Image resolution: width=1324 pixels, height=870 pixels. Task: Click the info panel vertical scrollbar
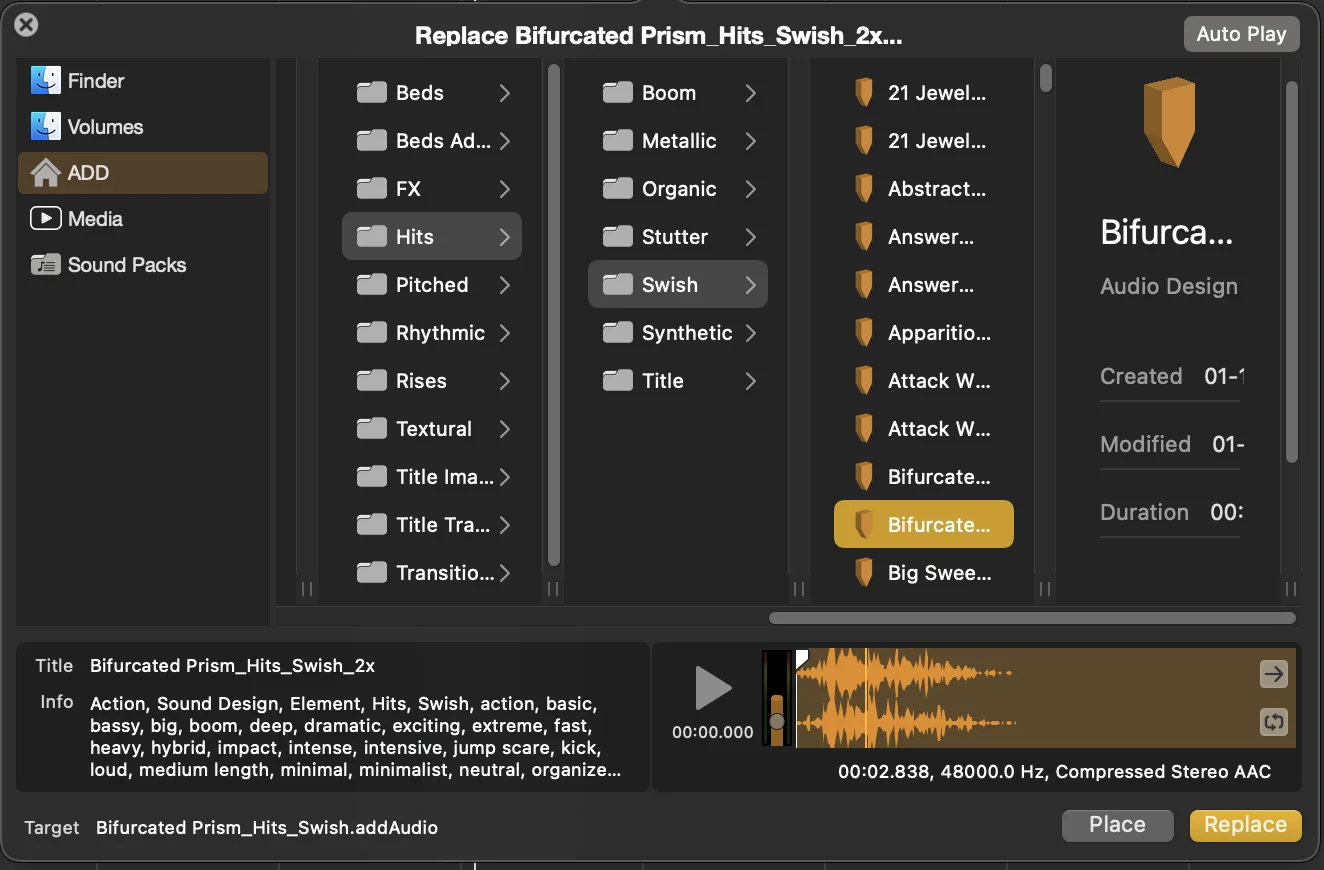pyautogui.click(x=1291, y=270)
